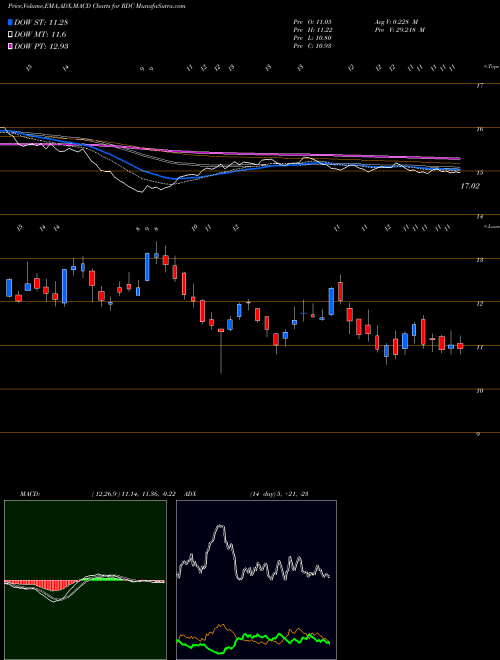Click the 'MACD:' panel heading
Viewport: 500px width, 660px height.
(29, 494)
